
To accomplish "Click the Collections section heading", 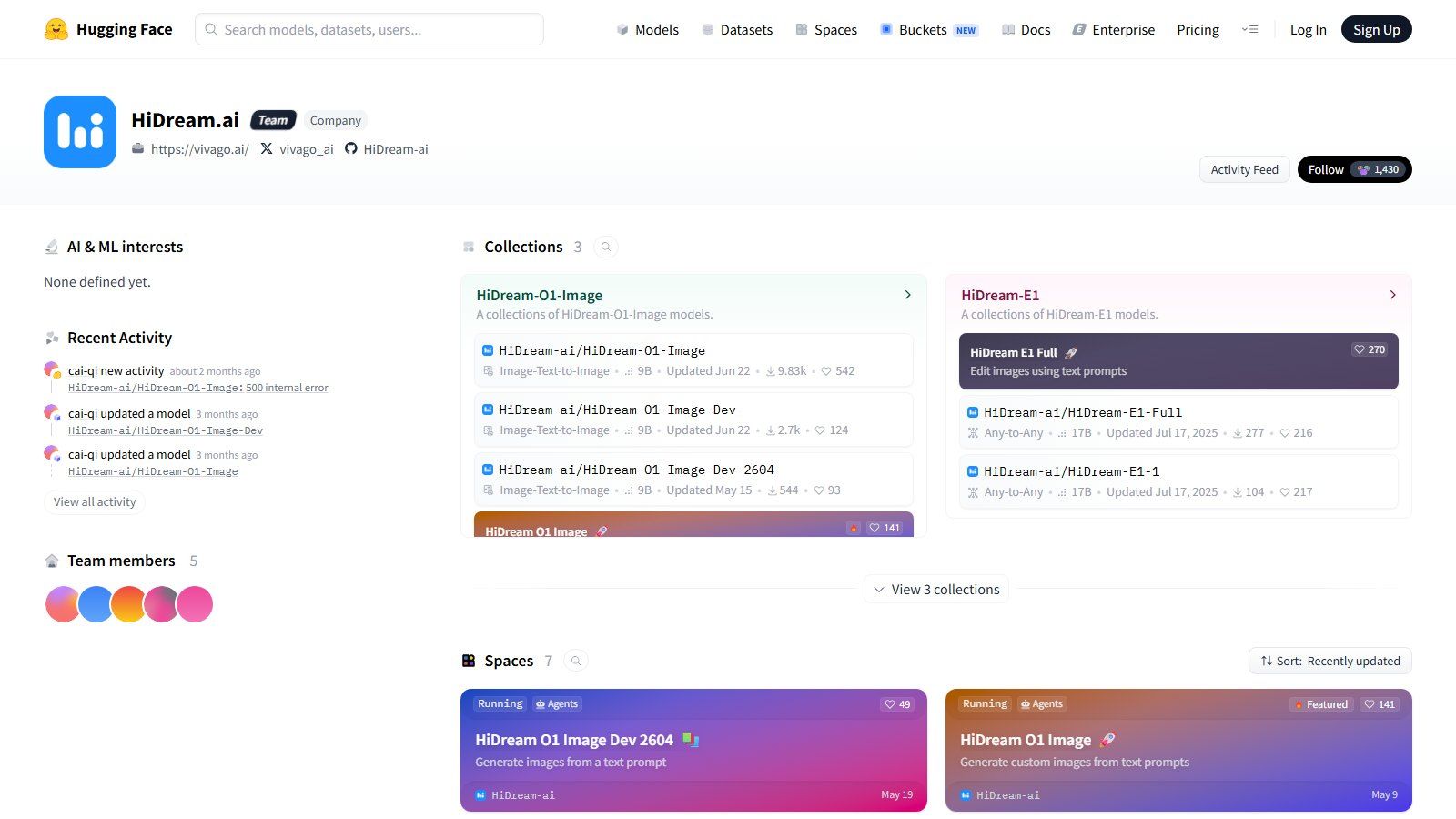I will pyautogui.click(x=523, y=247).
